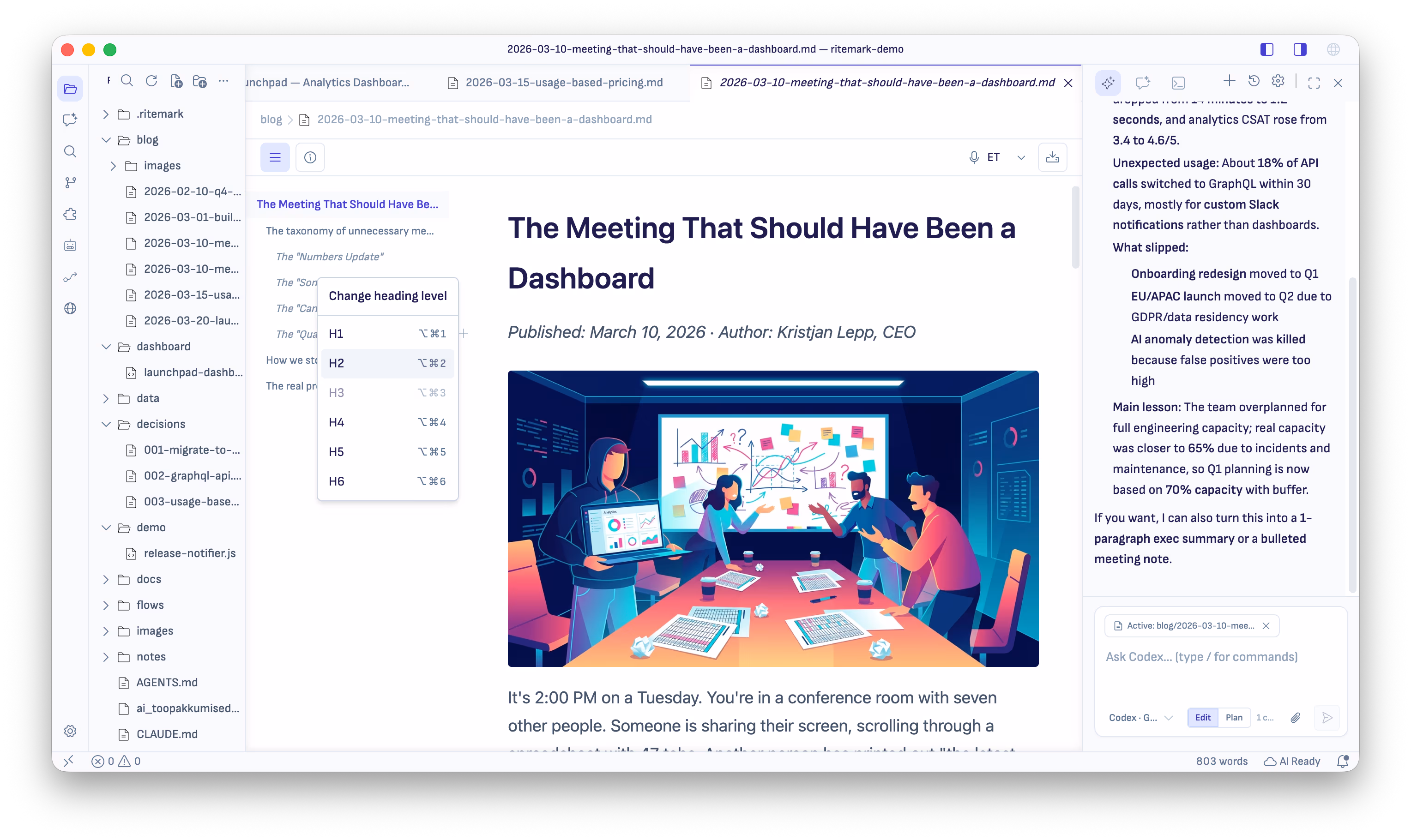Remove the Active blog file context chip
Screen dimensions: 1411x840
1266,625
